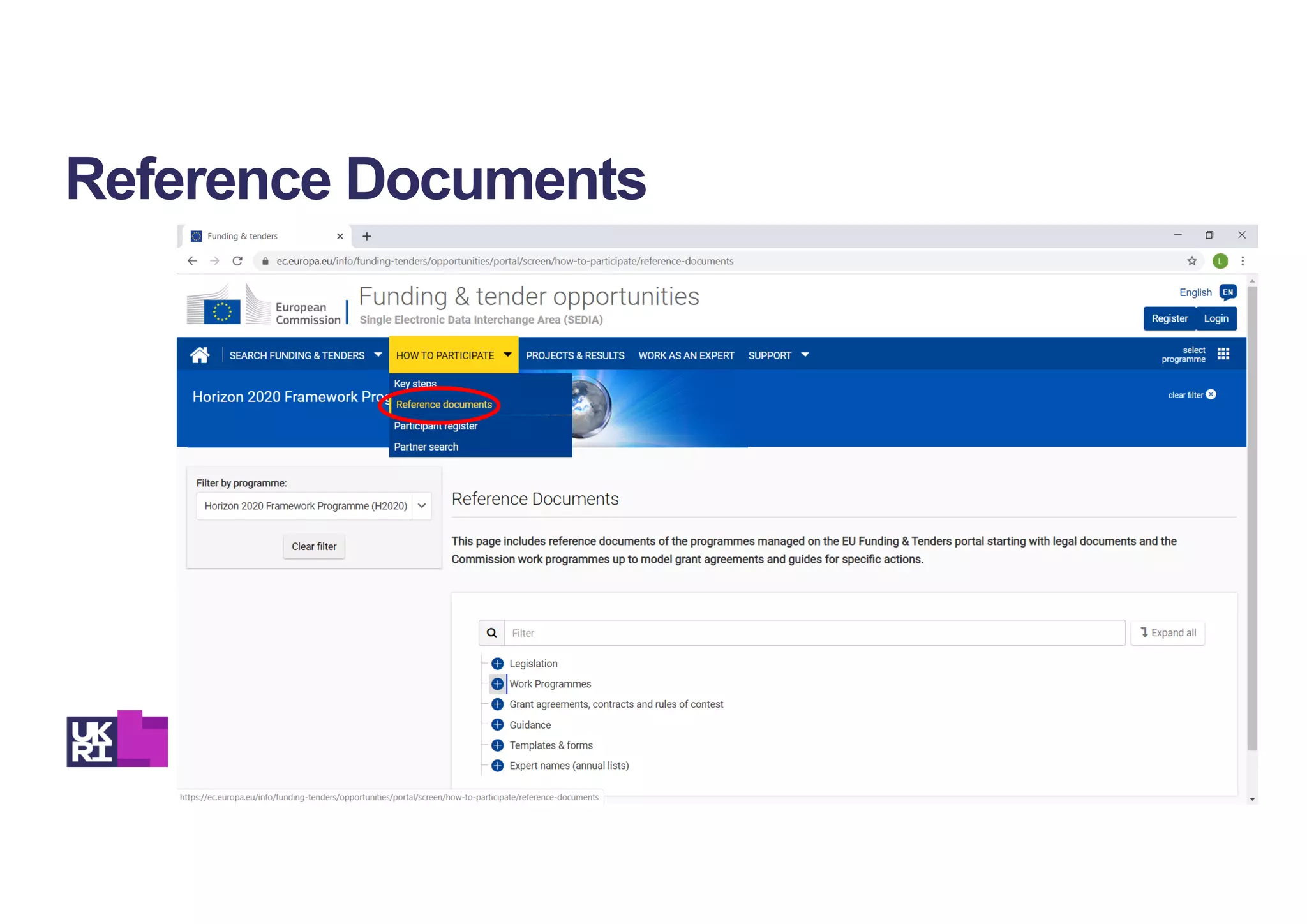Click the Register button
The width and height of the screenshot is (1307, 924).
coord(1169,318)
